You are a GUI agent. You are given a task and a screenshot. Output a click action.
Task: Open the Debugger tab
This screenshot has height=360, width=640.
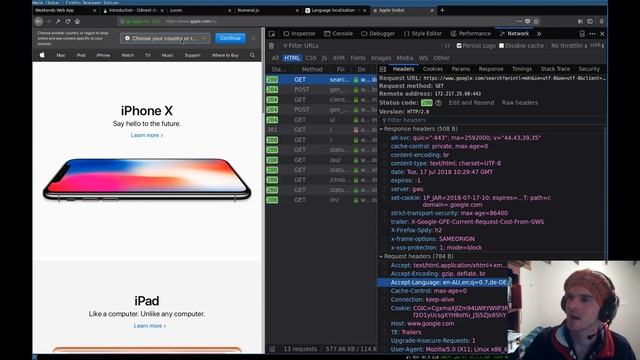click(x=378, y=34)
